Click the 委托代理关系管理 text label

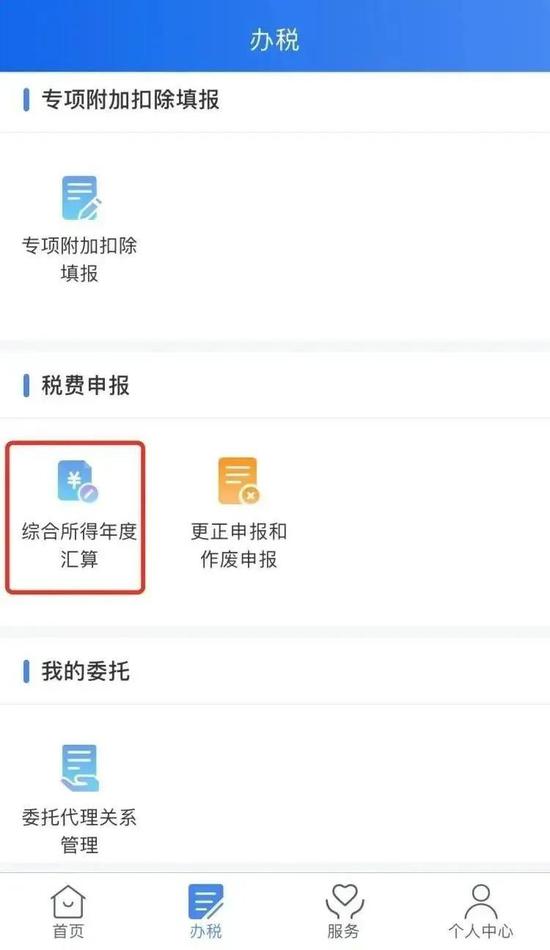(x=79, y=831)
